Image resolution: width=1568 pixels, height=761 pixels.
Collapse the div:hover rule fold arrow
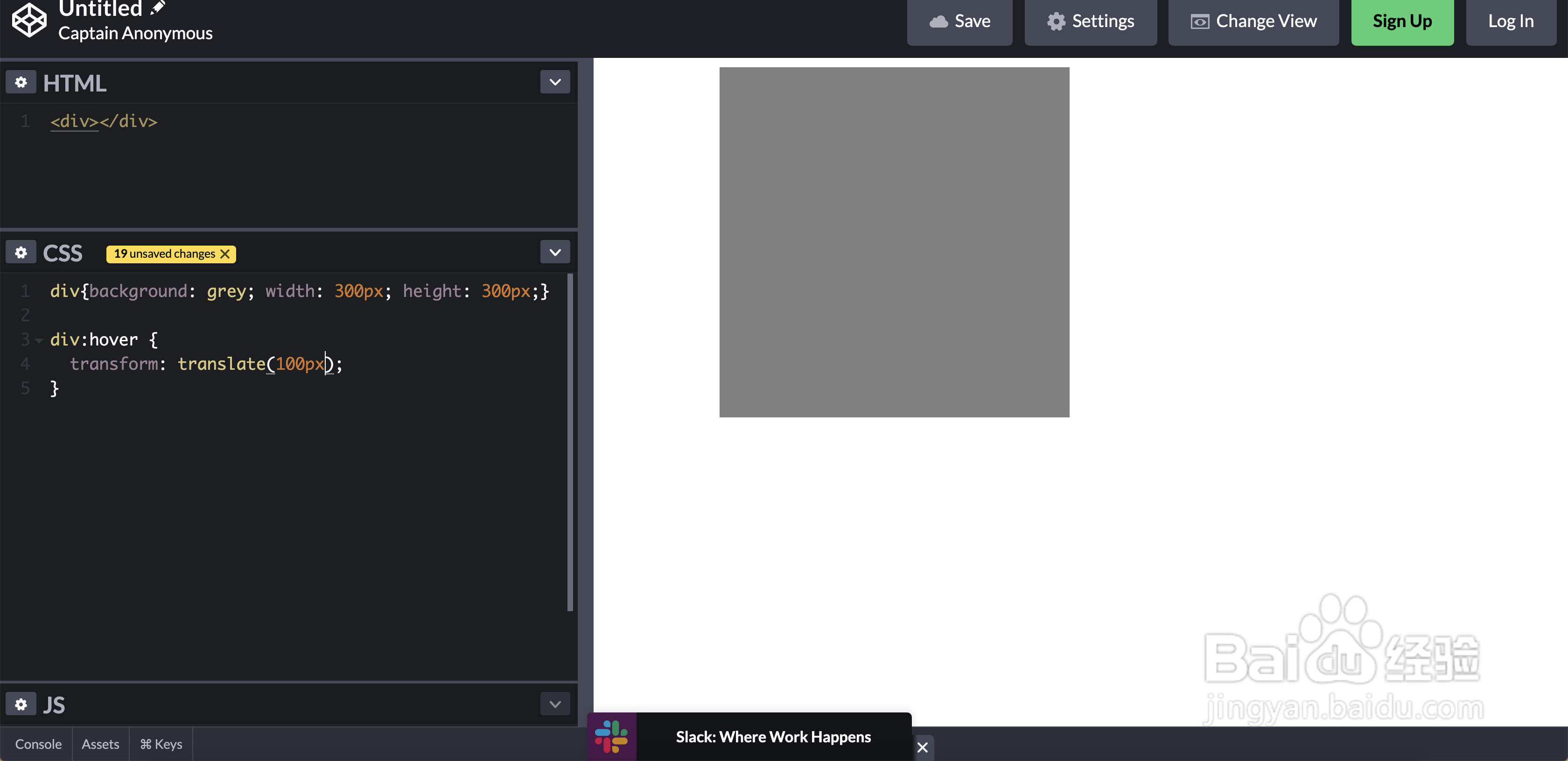(x=39, y=341)
